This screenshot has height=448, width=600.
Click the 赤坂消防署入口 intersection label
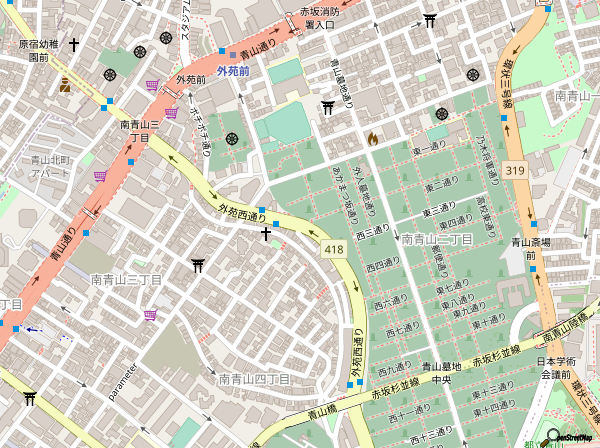point(319,18)
